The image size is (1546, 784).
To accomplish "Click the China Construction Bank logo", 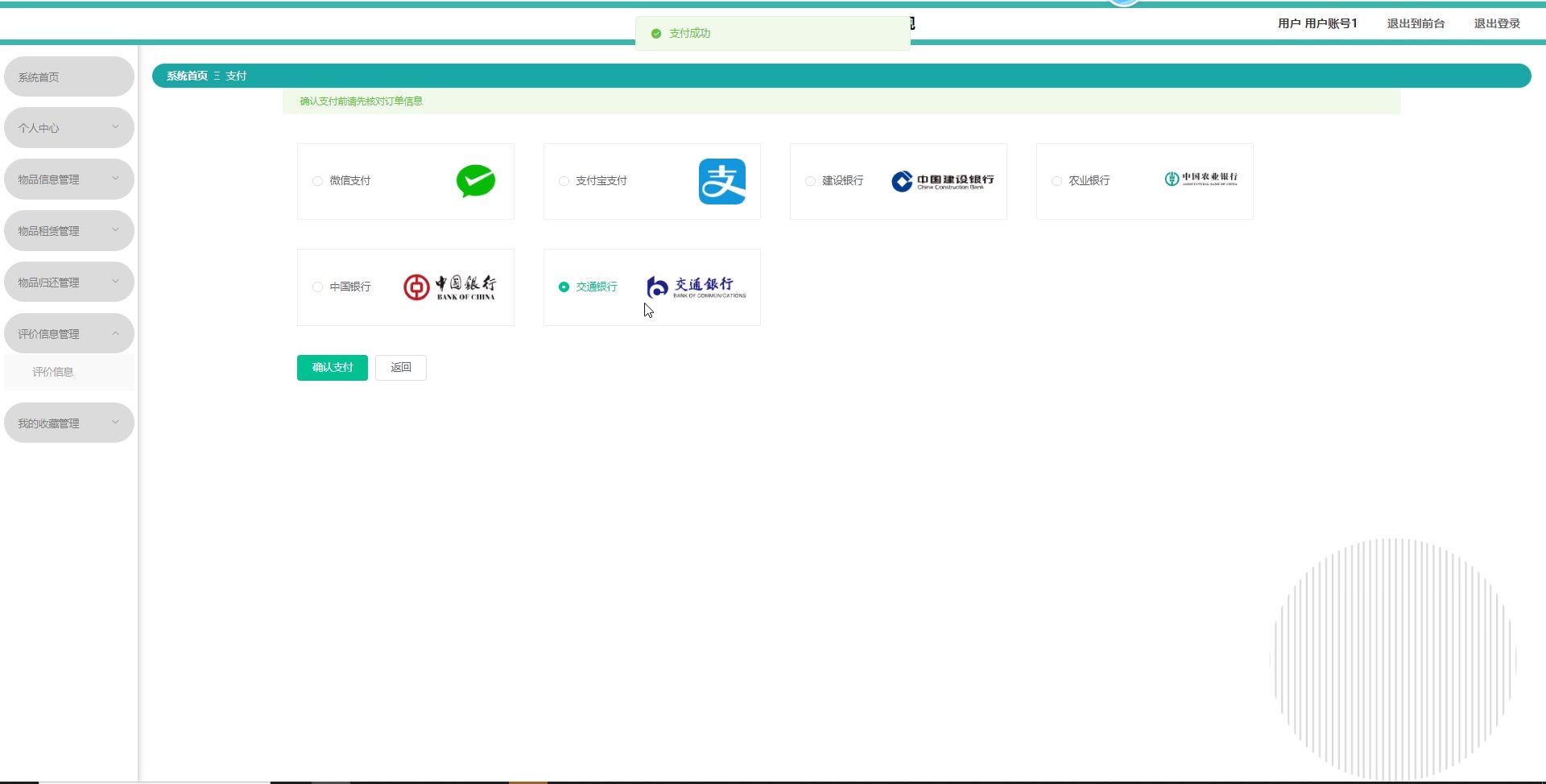I will pyautogui.click(x=943, y=181).
